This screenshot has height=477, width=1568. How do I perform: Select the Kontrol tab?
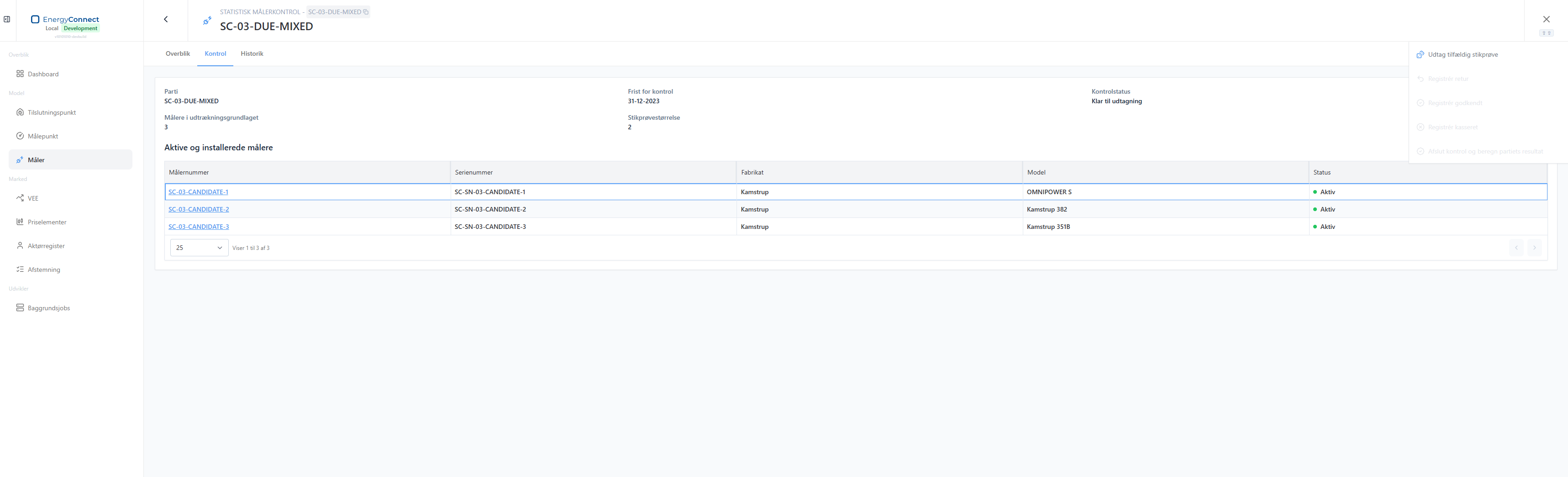coord(216,53)
